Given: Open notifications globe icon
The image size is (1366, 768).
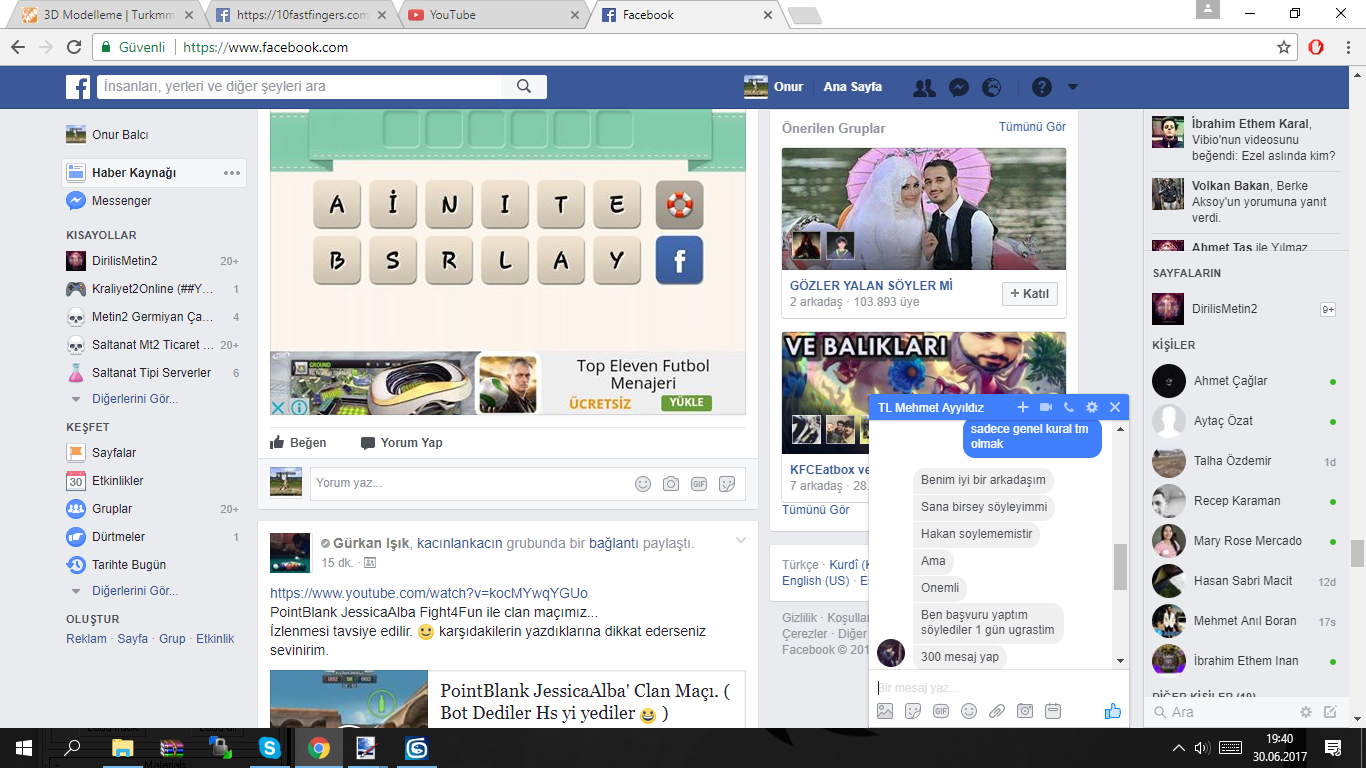Looking at the screenshot, I should click(x=992, y=87).
